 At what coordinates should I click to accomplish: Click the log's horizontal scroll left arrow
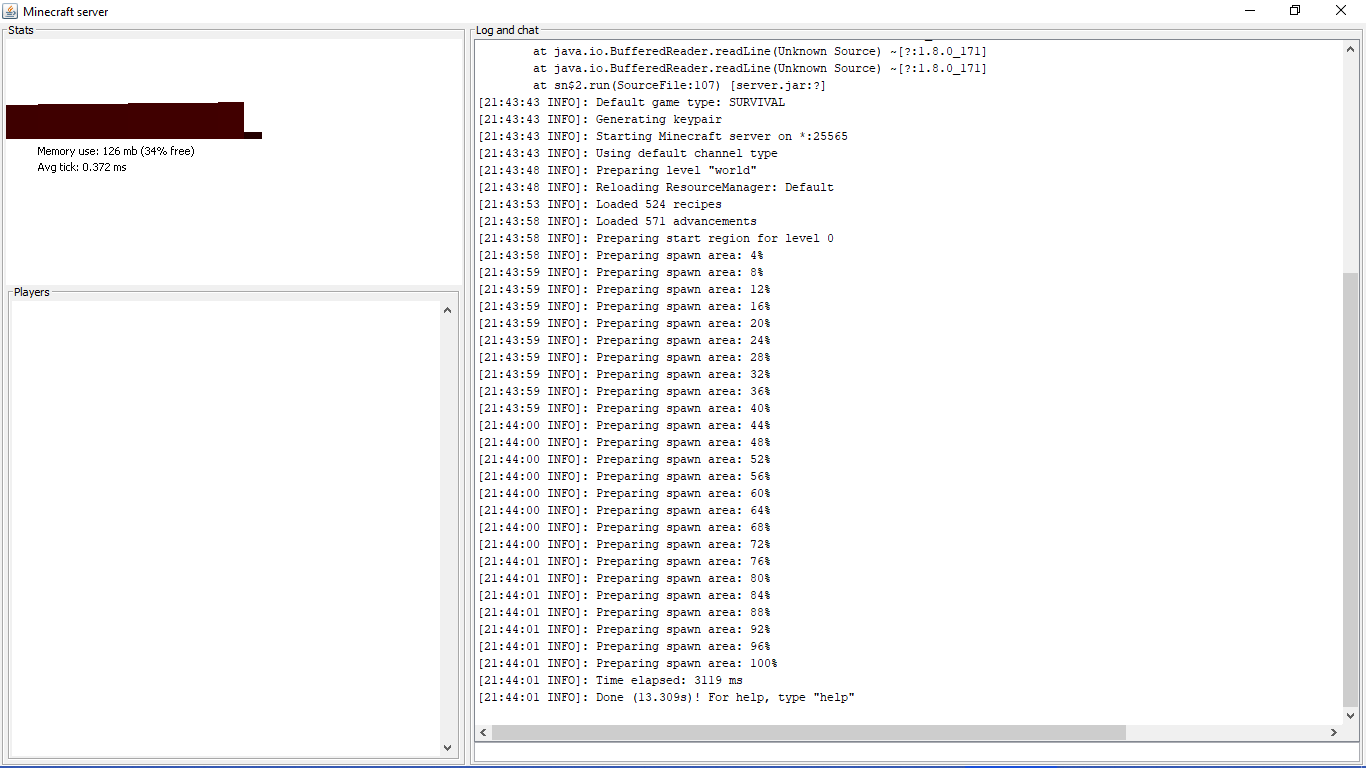[484, 732]
